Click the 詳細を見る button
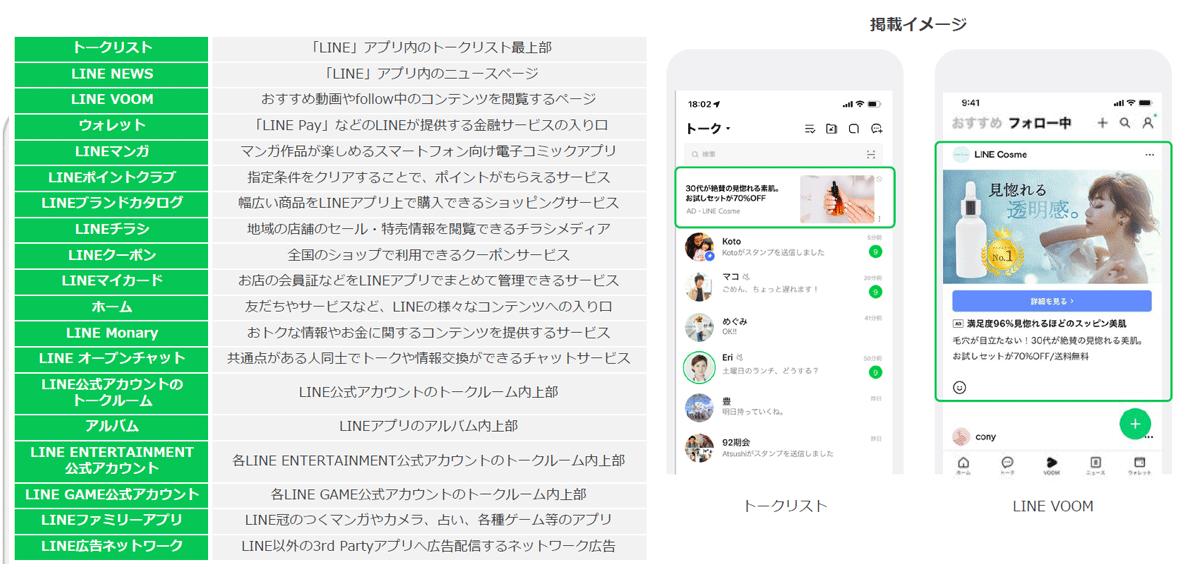This screenshot has height=564, width=1200. point(1051,301)
